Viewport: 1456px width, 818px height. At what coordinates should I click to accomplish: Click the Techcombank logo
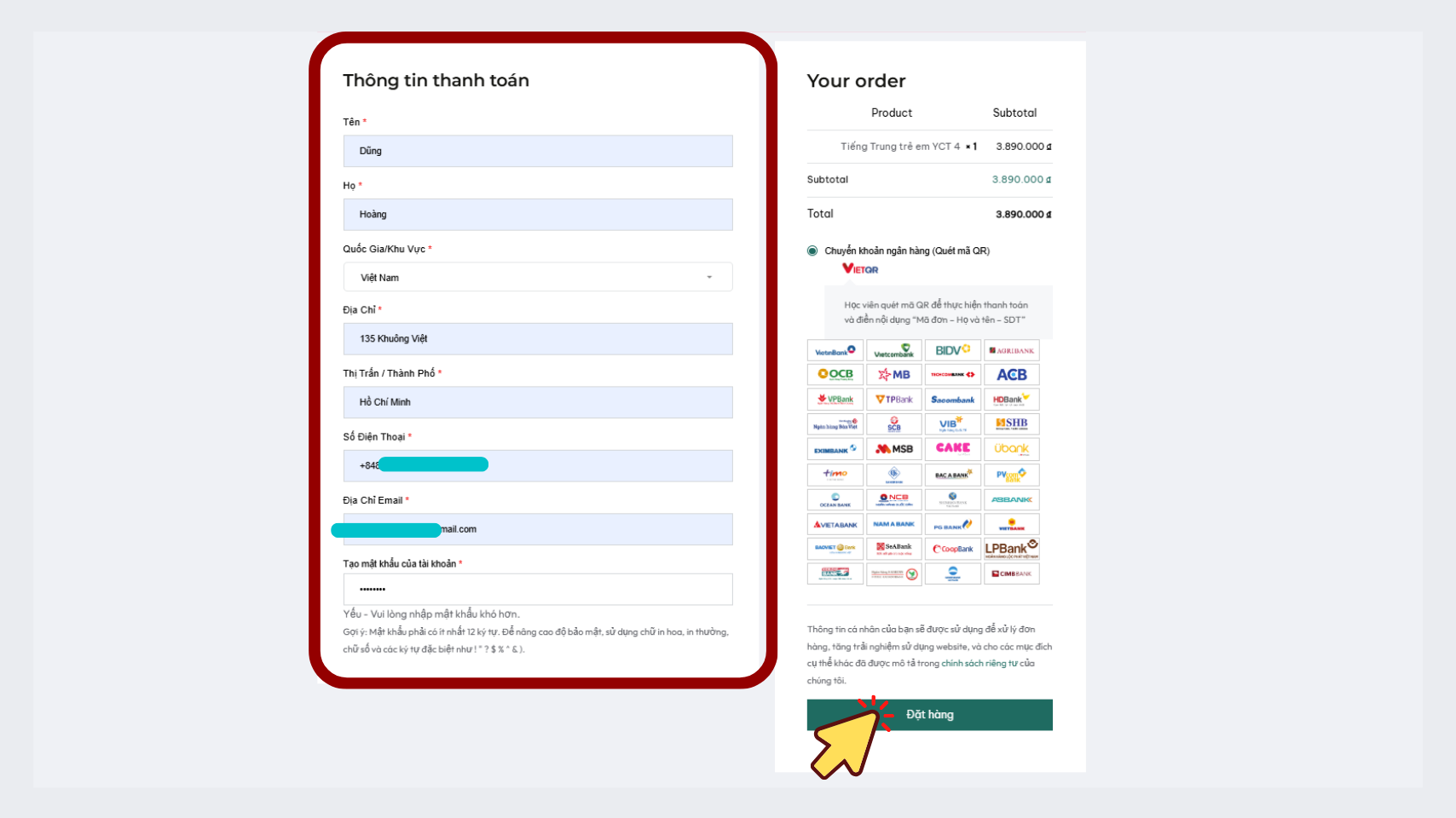pyautogui.click(x=952, y=375)
